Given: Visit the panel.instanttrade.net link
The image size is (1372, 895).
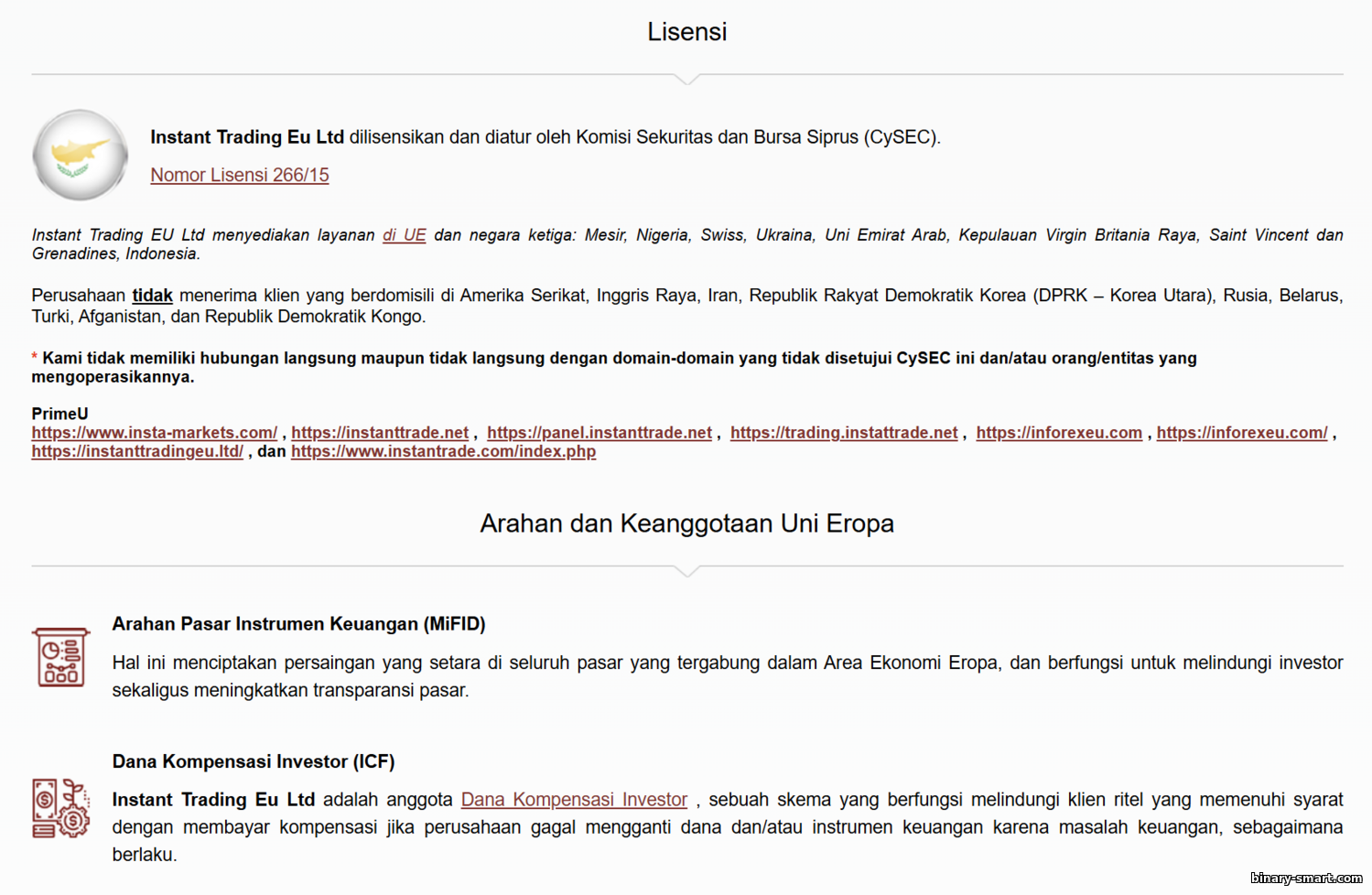Looking at the screenshot, I should click(x=599, y=433).
